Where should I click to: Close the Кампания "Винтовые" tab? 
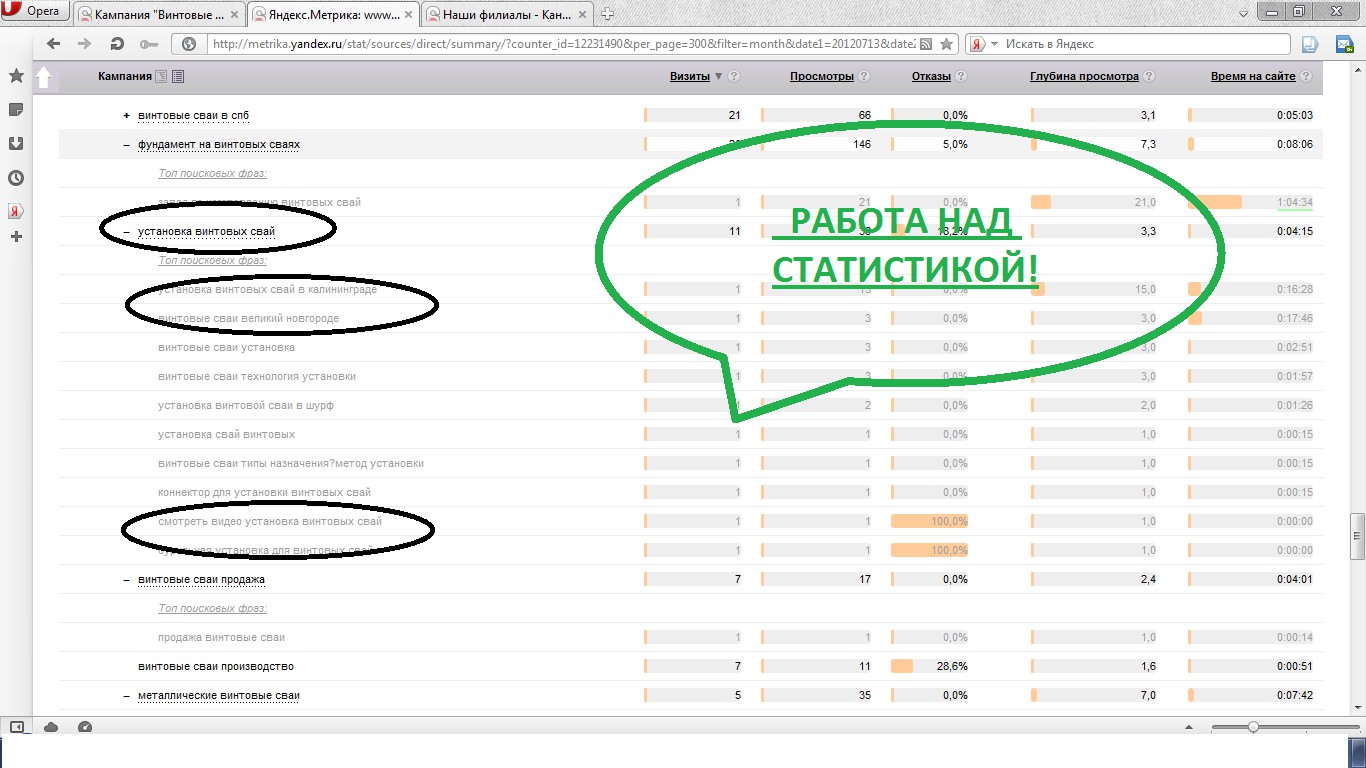(x=233, y=14)
